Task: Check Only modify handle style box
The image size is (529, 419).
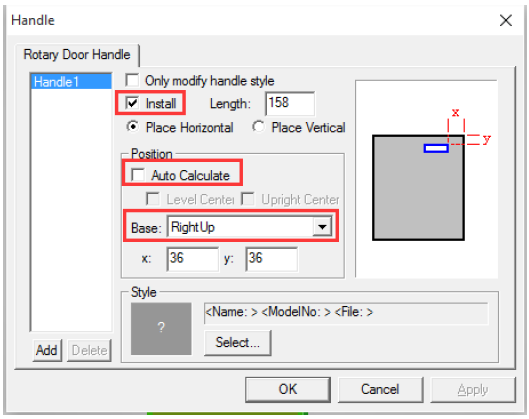Action: tap(132, 81)
